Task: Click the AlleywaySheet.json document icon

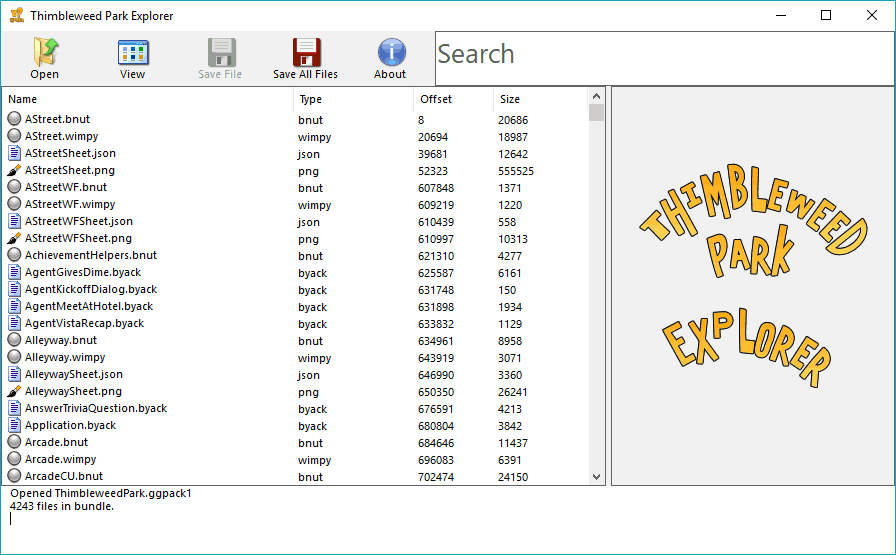Action: point(14,374)
